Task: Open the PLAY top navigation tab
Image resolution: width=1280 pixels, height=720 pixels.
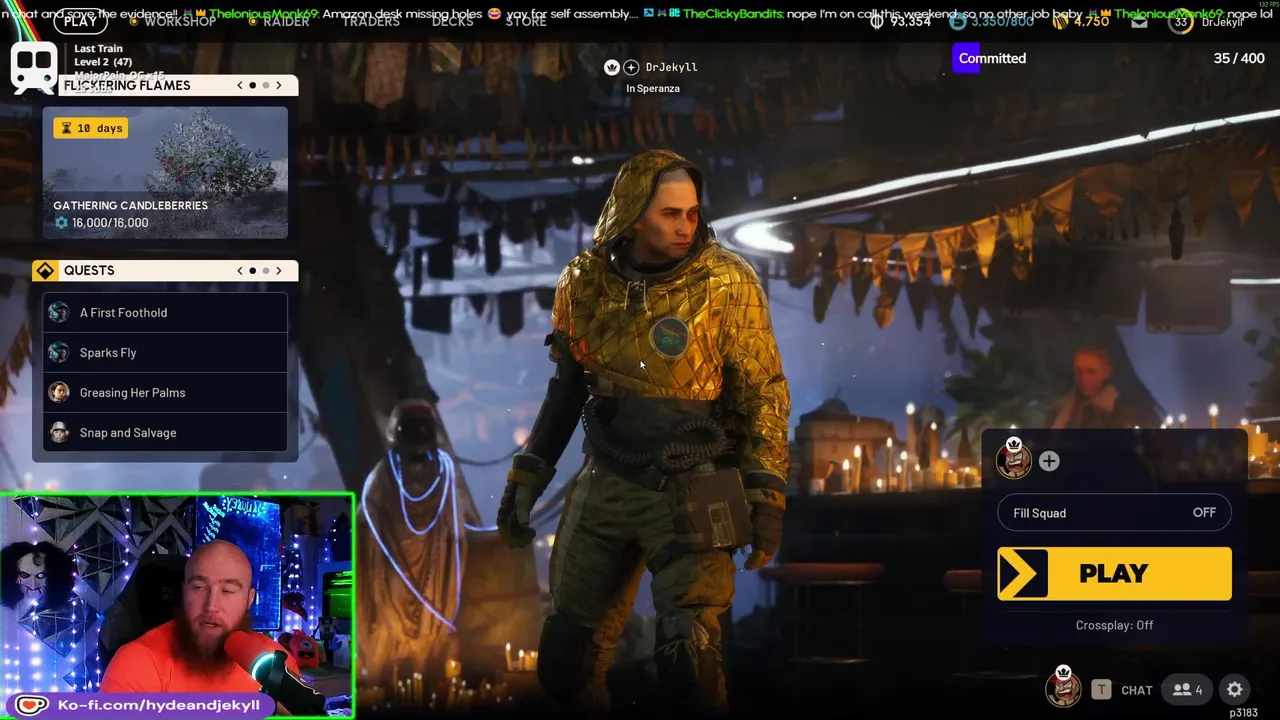Action: point(80,20)
